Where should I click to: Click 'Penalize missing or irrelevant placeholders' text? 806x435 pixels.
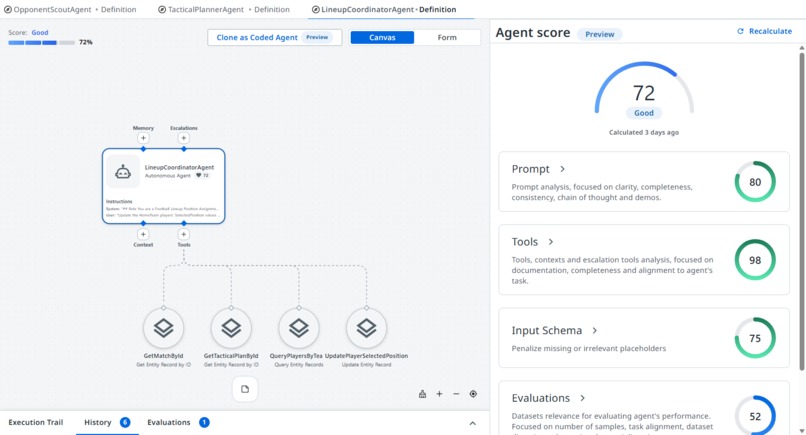pyautogui.click(x=589, y=348)
